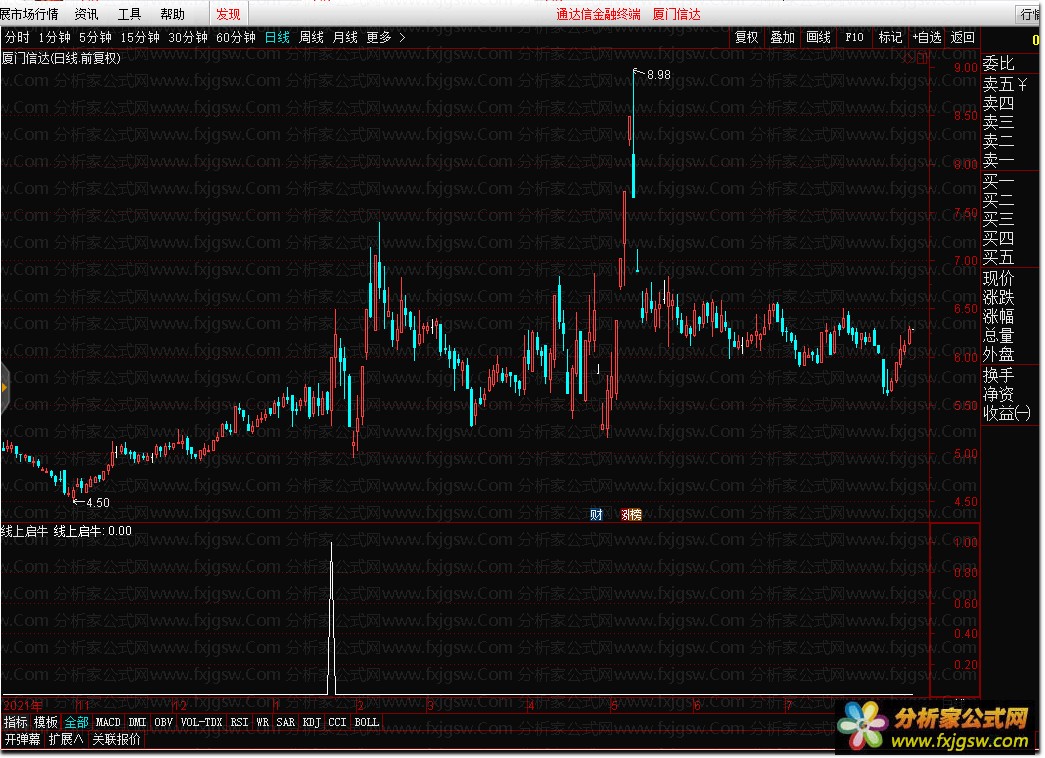1045x758 pixels.
Task: Open the 工具 menu
Action: [x=129, y=14]
